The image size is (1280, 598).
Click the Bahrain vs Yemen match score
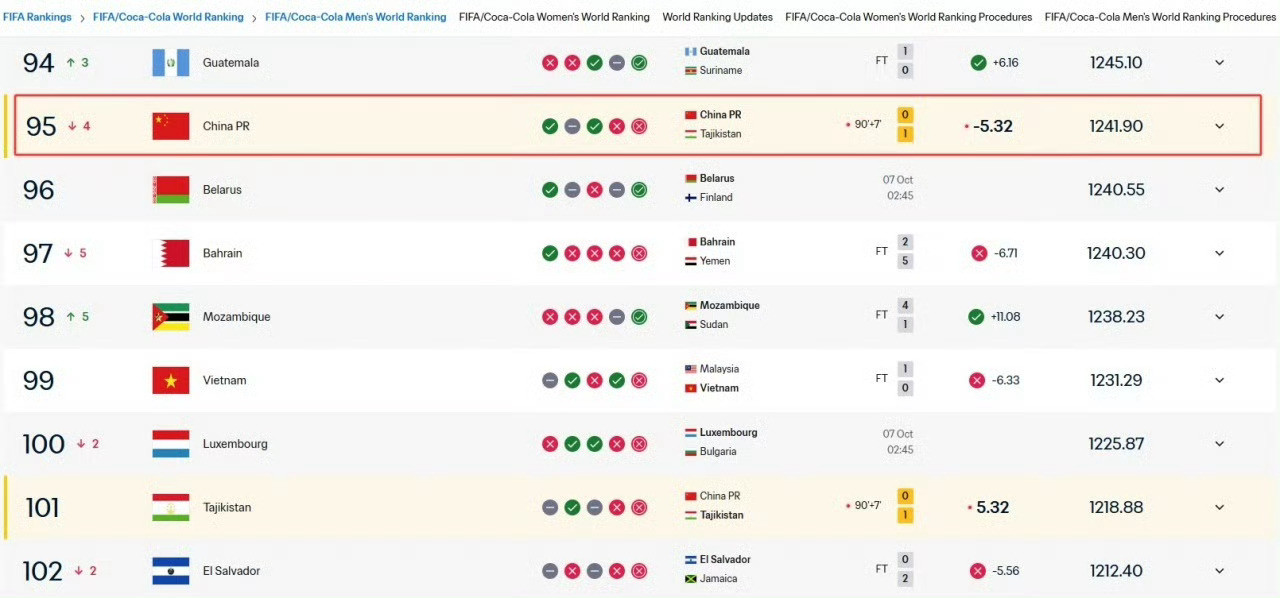click(905, 252)
